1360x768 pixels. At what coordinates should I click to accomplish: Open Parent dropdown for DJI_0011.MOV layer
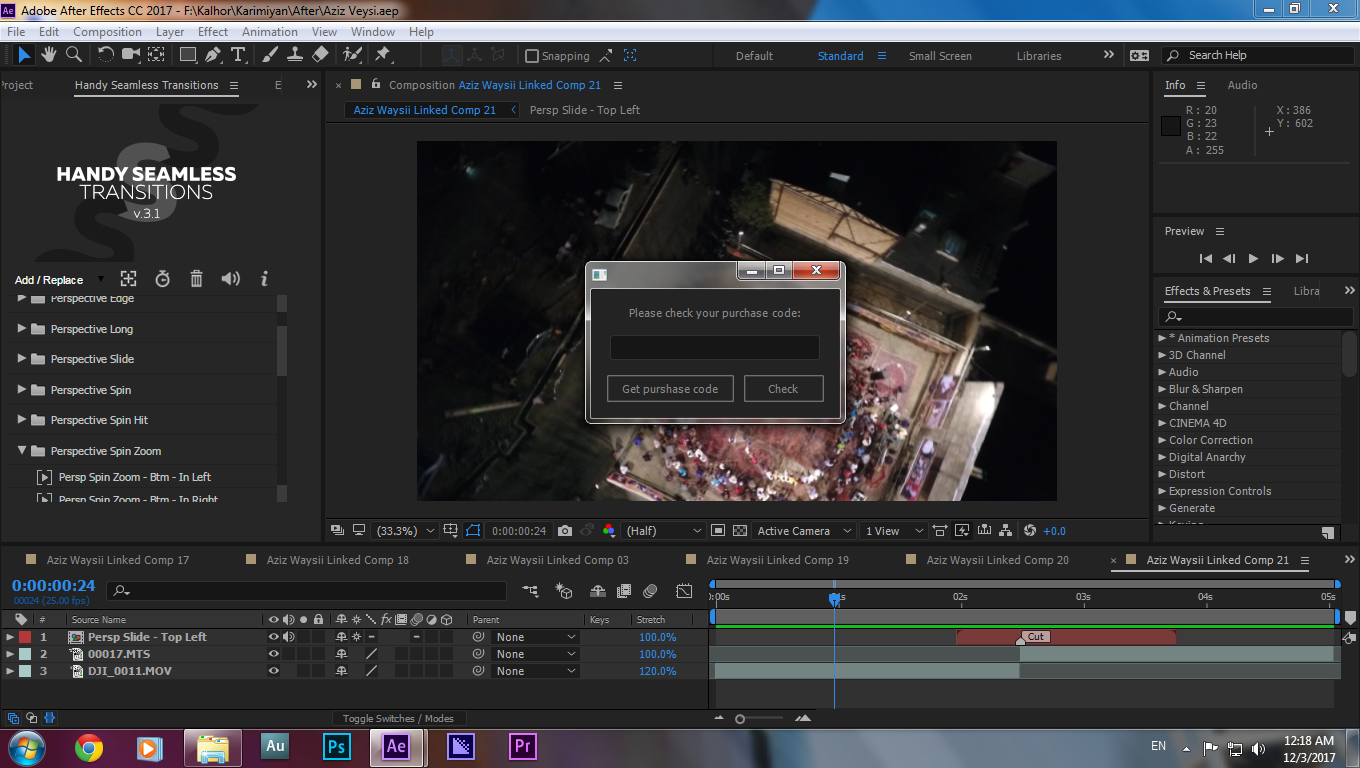tap(537, 671)
